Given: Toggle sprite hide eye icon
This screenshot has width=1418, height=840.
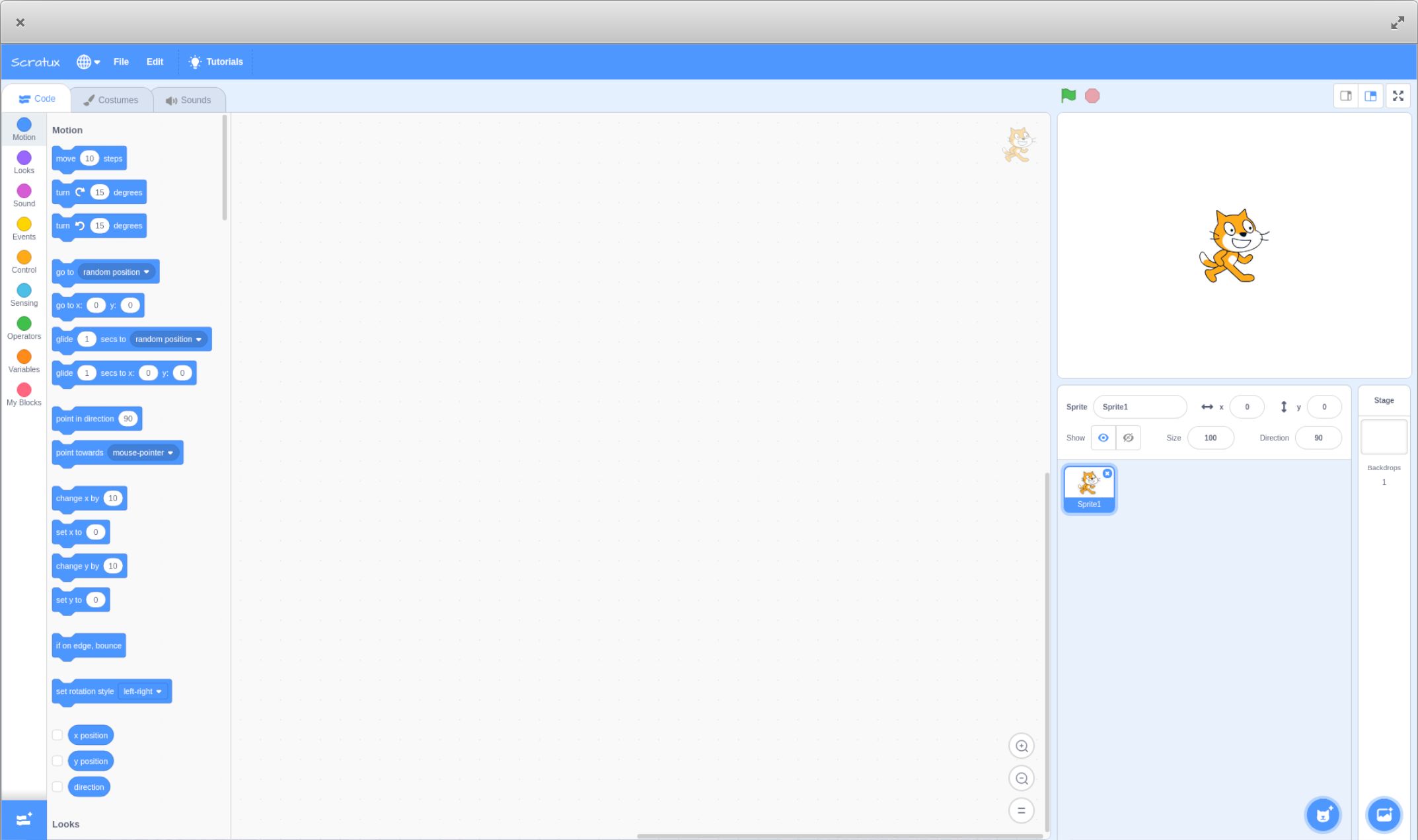Looking at the screenshot, I should click(1128, 437).
